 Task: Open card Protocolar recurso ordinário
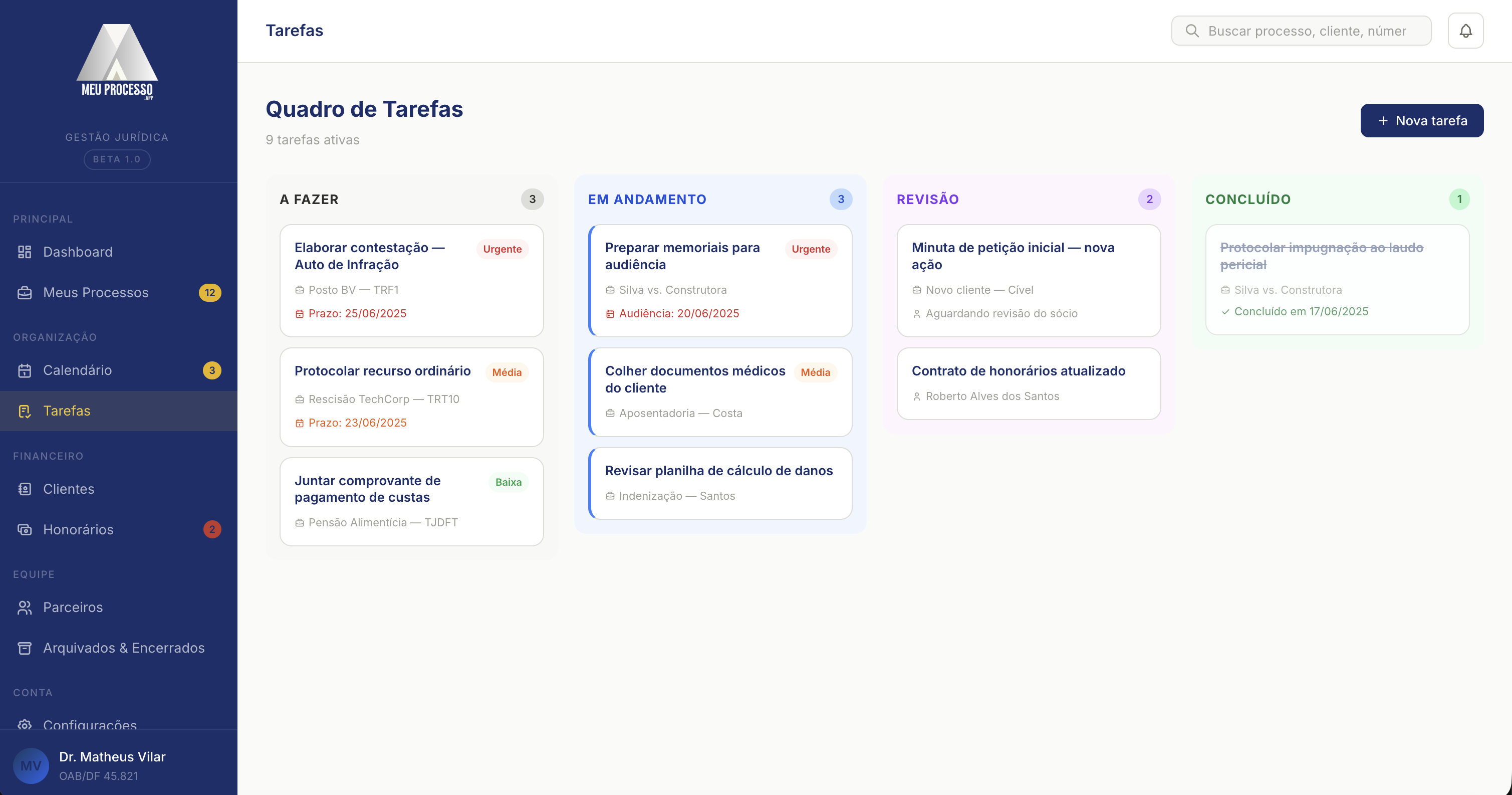click(x=411, y=397)
